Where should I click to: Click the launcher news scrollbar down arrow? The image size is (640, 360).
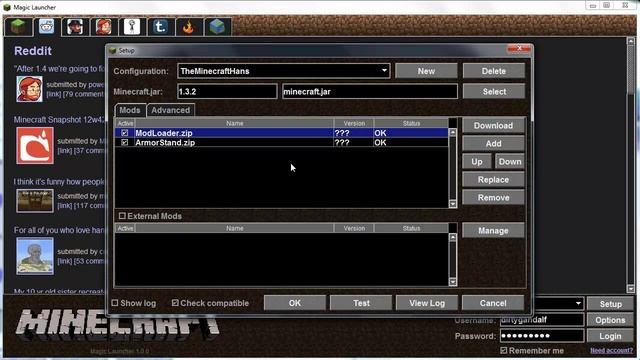click(631, 288)
